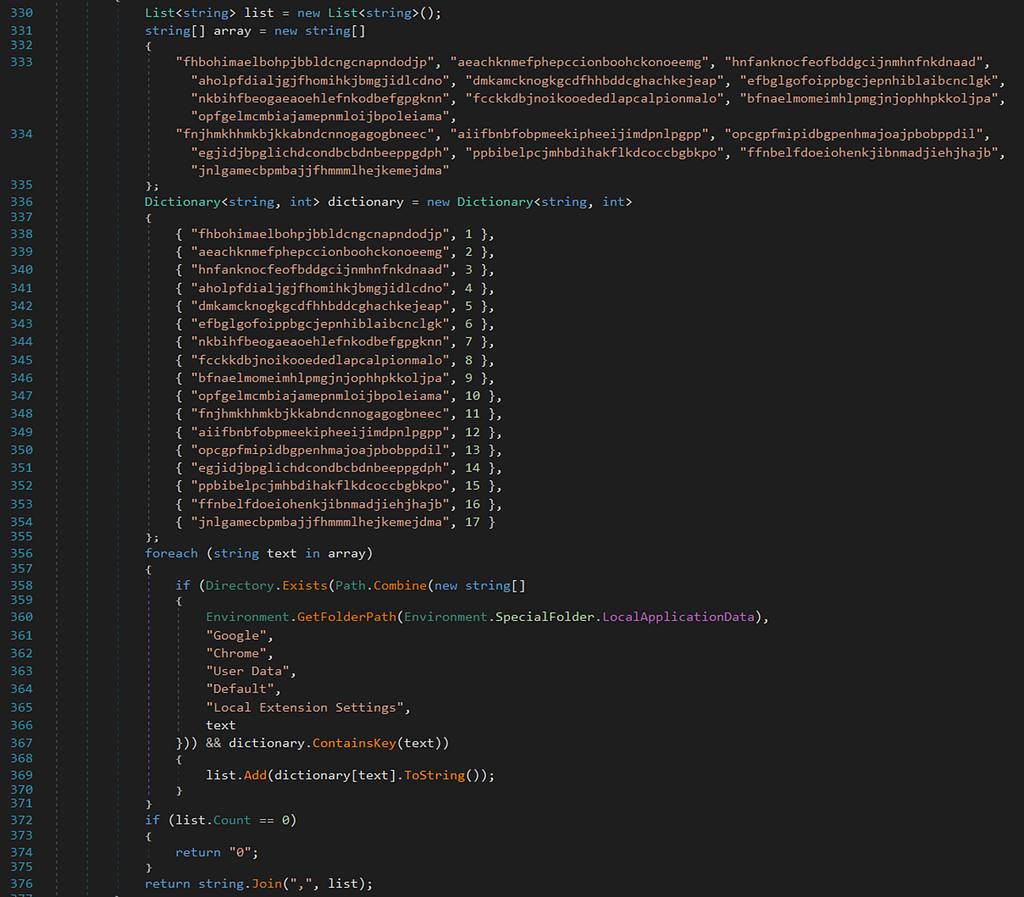
Task: Click line number 336 in the gutter
Action: tap(22, 202)
